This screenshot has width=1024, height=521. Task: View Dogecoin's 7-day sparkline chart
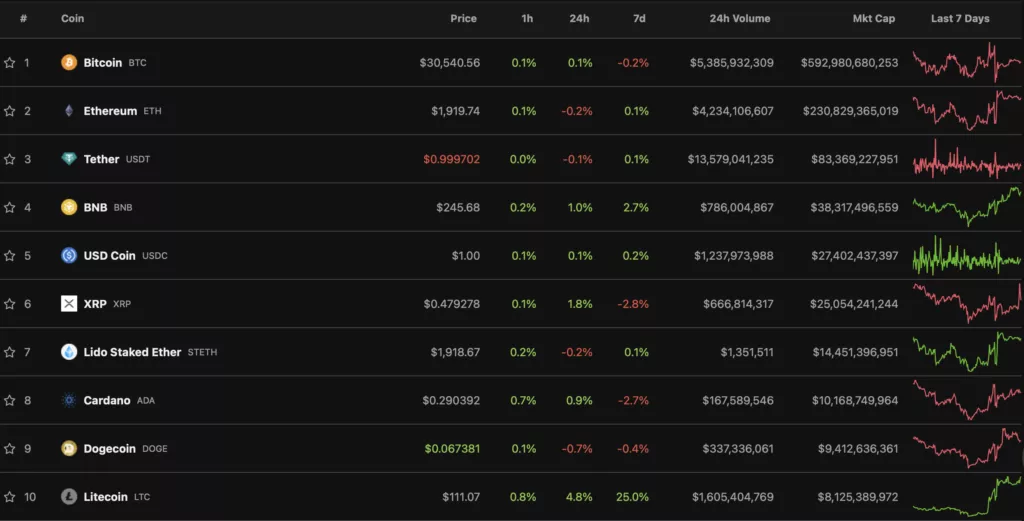pyautogui.click(x=967, y=449)
